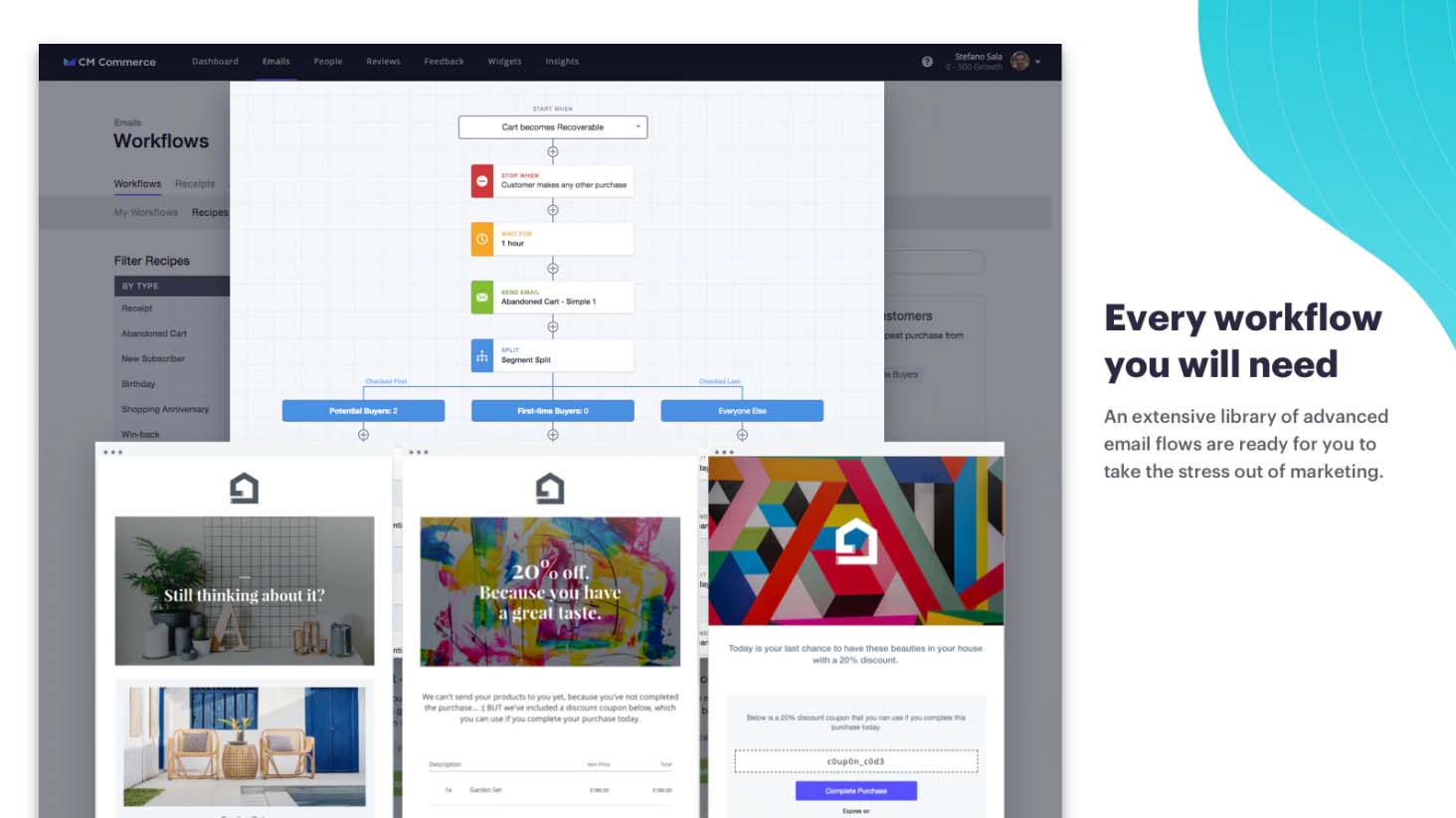
Task: Click the orange Wait For clock icon
Action: click(482, 239)
